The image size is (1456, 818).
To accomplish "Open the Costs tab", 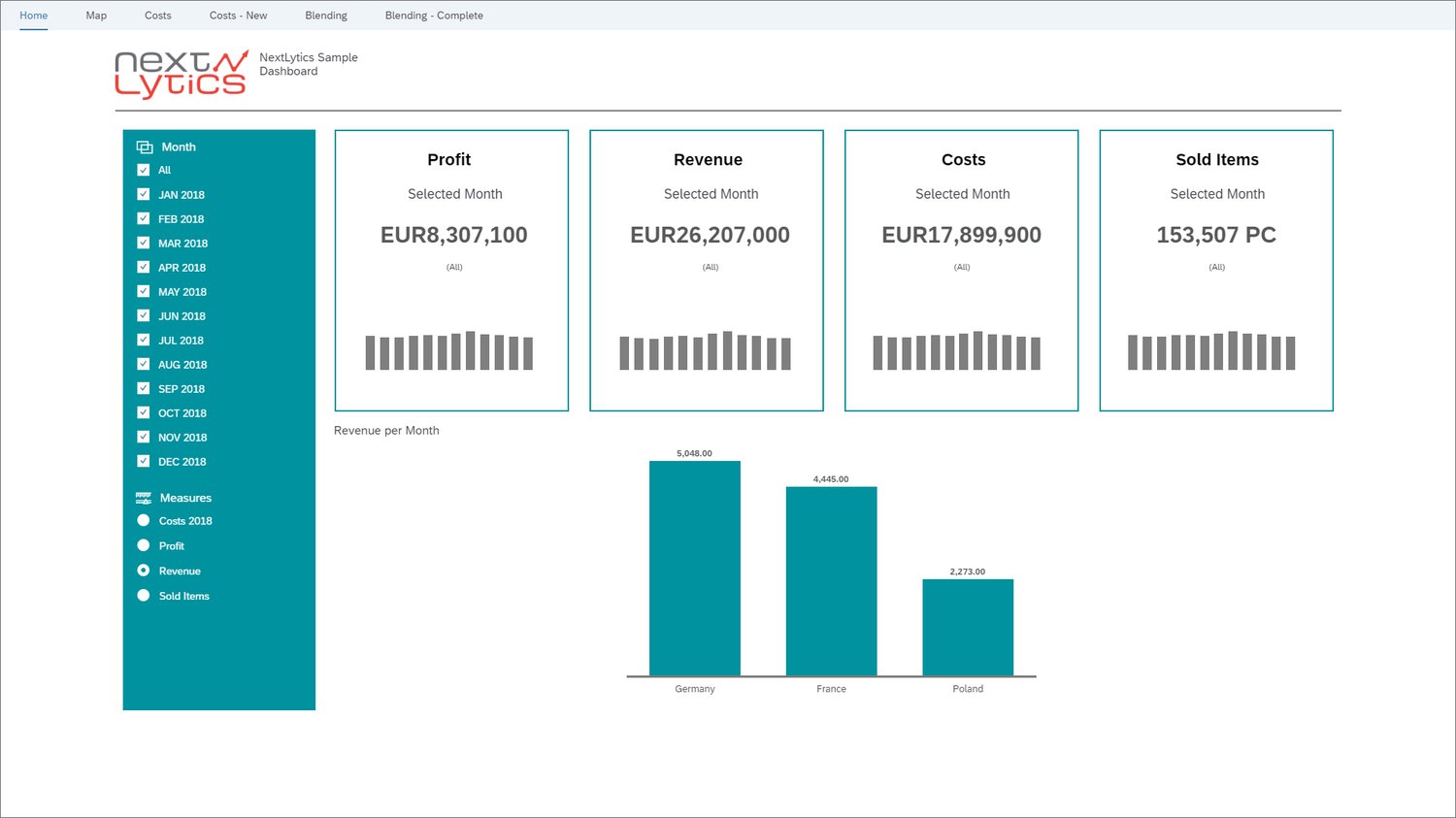I will pos(157,16).
